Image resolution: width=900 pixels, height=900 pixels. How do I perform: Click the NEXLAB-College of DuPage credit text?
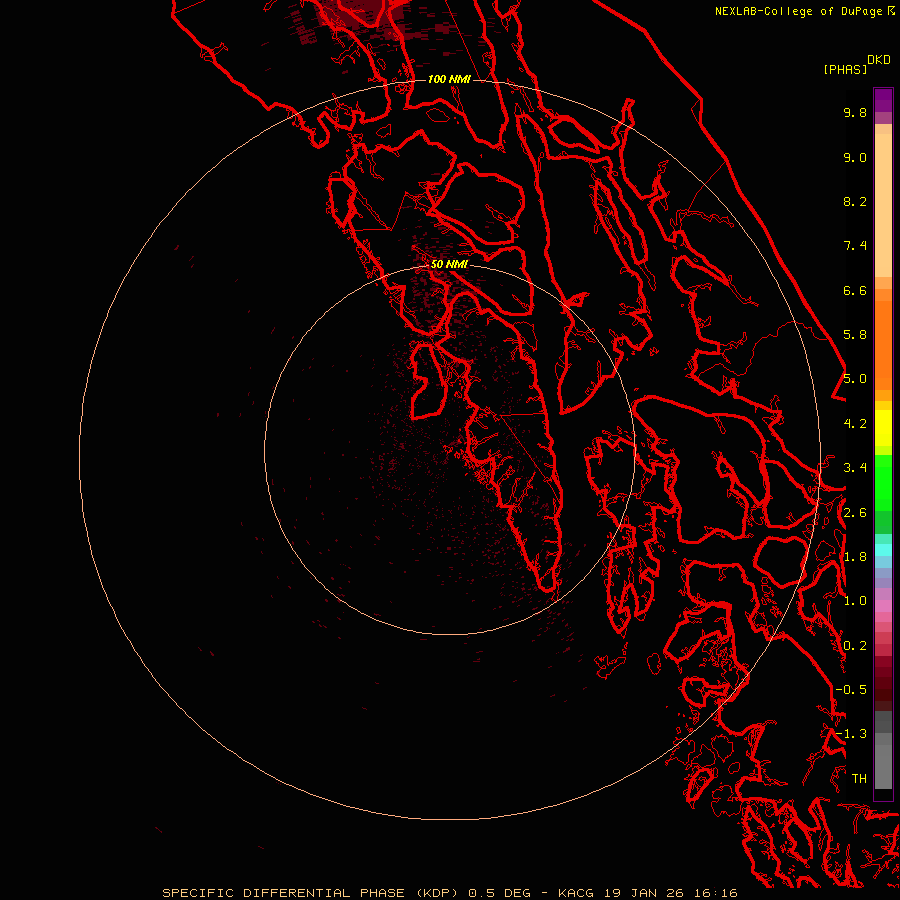[x=805, y=11]
